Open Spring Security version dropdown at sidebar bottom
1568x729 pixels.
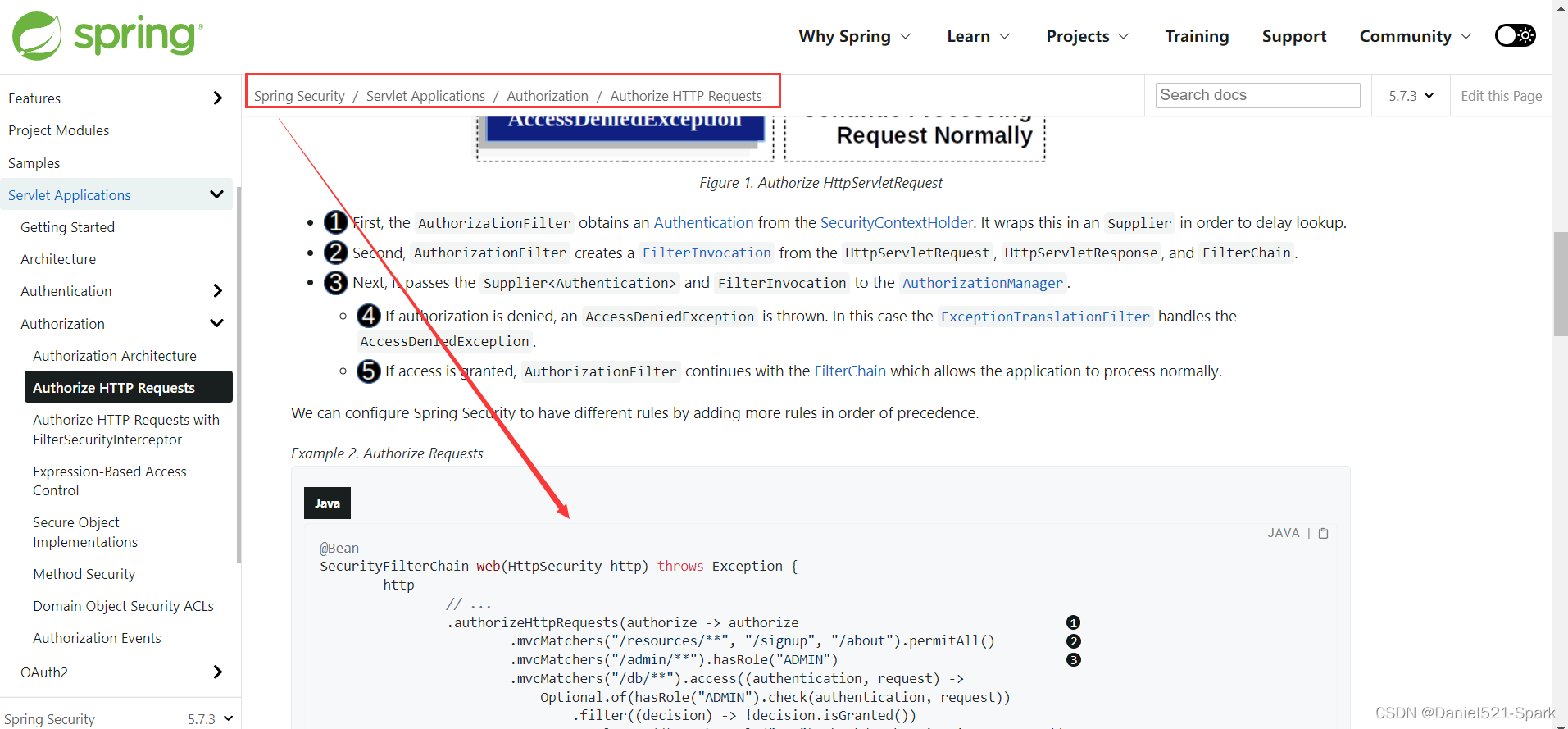211,719
